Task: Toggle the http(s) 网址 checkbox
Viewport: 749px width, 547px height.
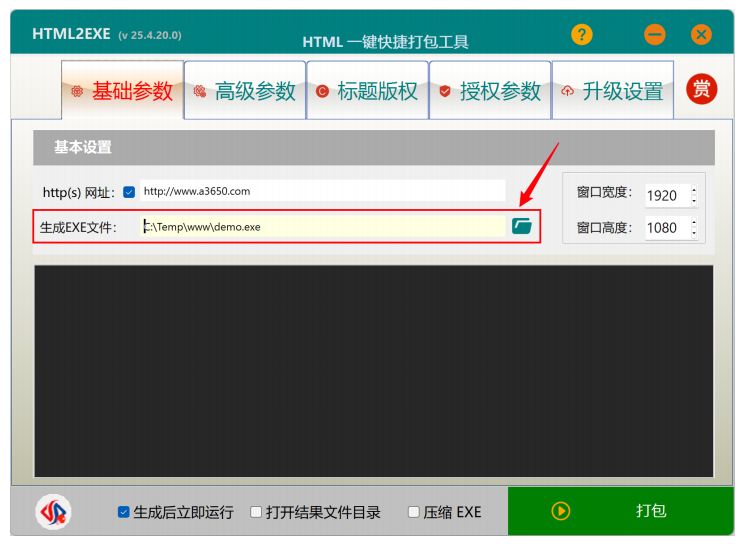Action: (x=129, y=192)
